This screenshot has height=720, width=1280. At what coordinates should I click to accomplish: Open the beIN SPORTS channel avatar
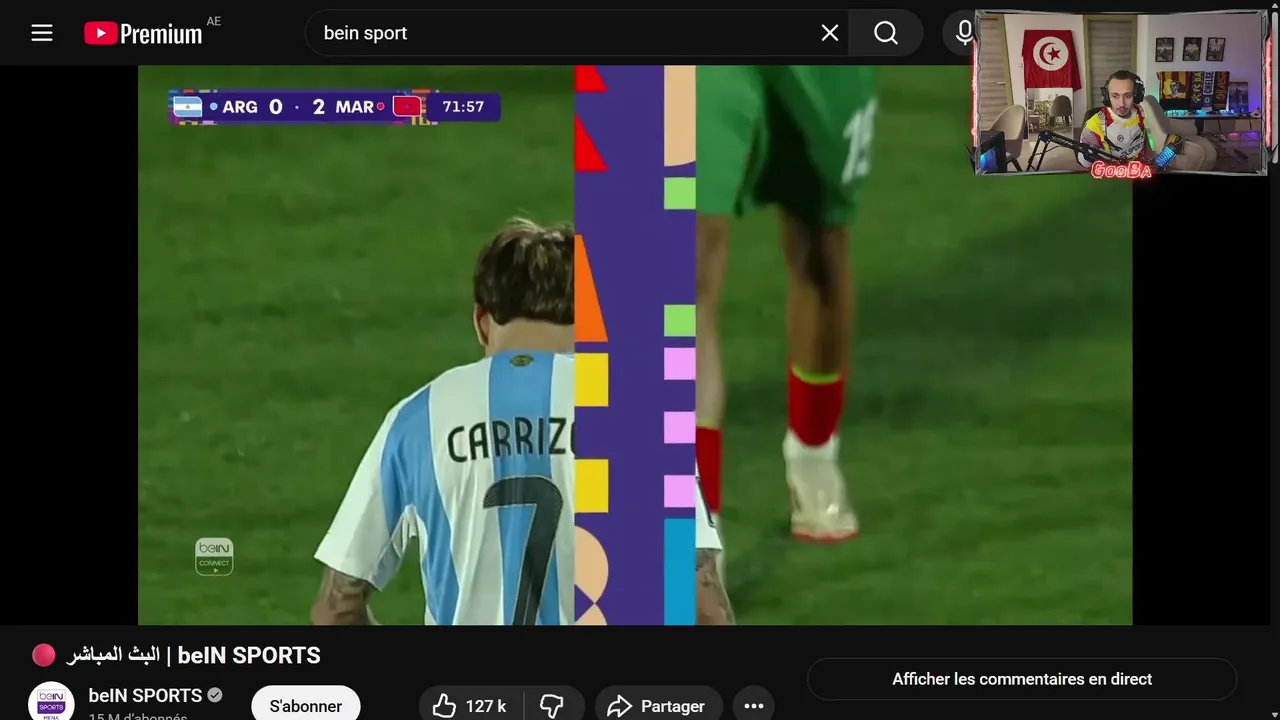(51, 702)
